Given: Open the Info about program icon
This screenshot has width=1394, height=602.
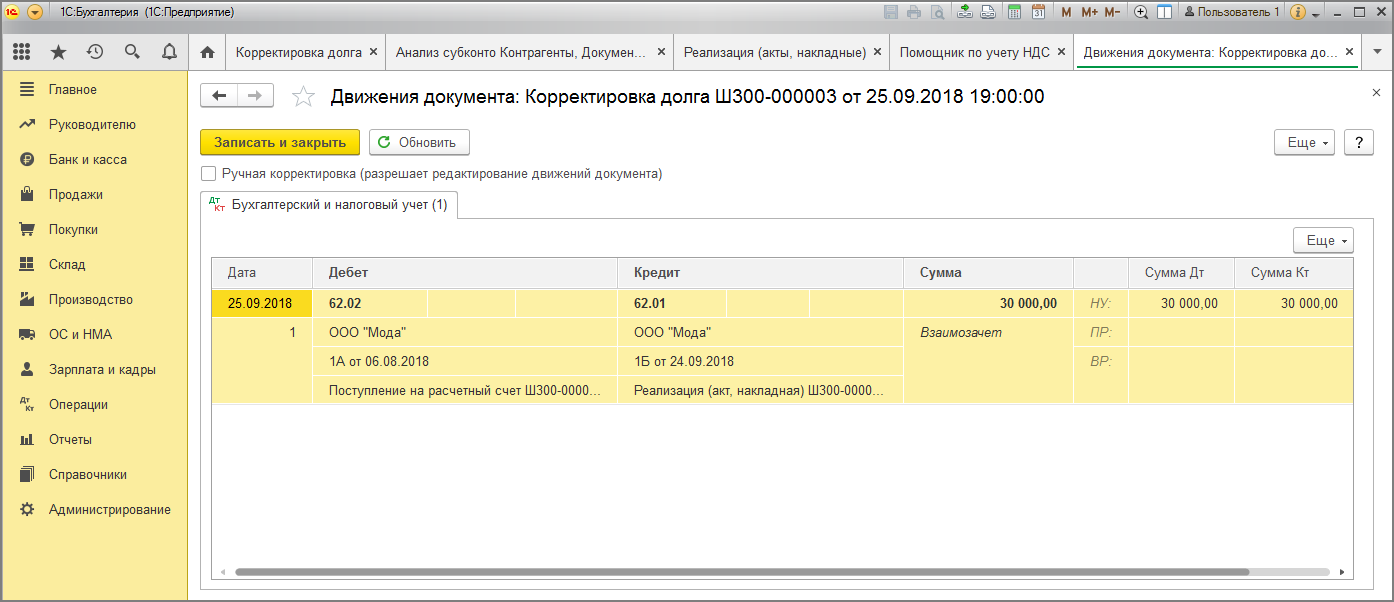Looking at the screenshot, I should coord(1299,12).
